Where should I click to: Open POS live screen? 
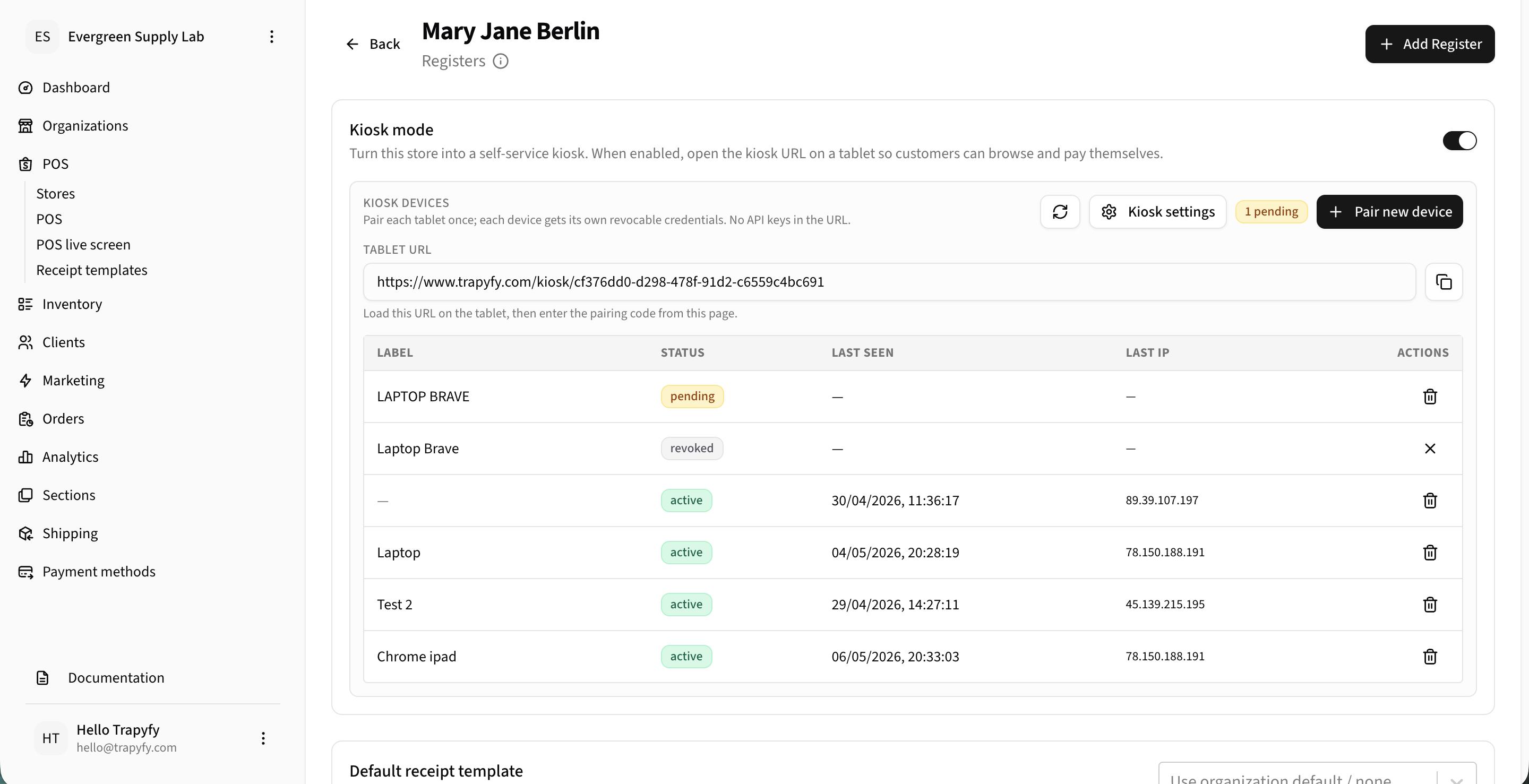[83, 245]
